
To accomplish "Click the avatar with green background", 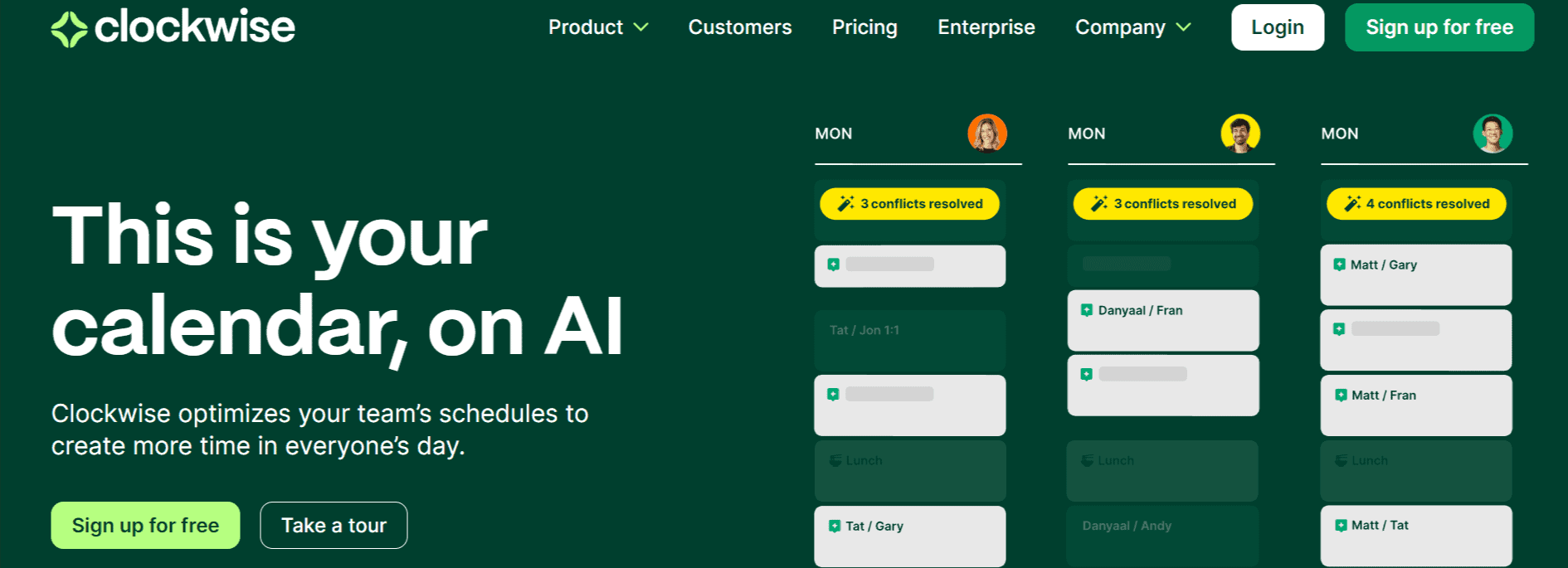I will point(1493,134).
